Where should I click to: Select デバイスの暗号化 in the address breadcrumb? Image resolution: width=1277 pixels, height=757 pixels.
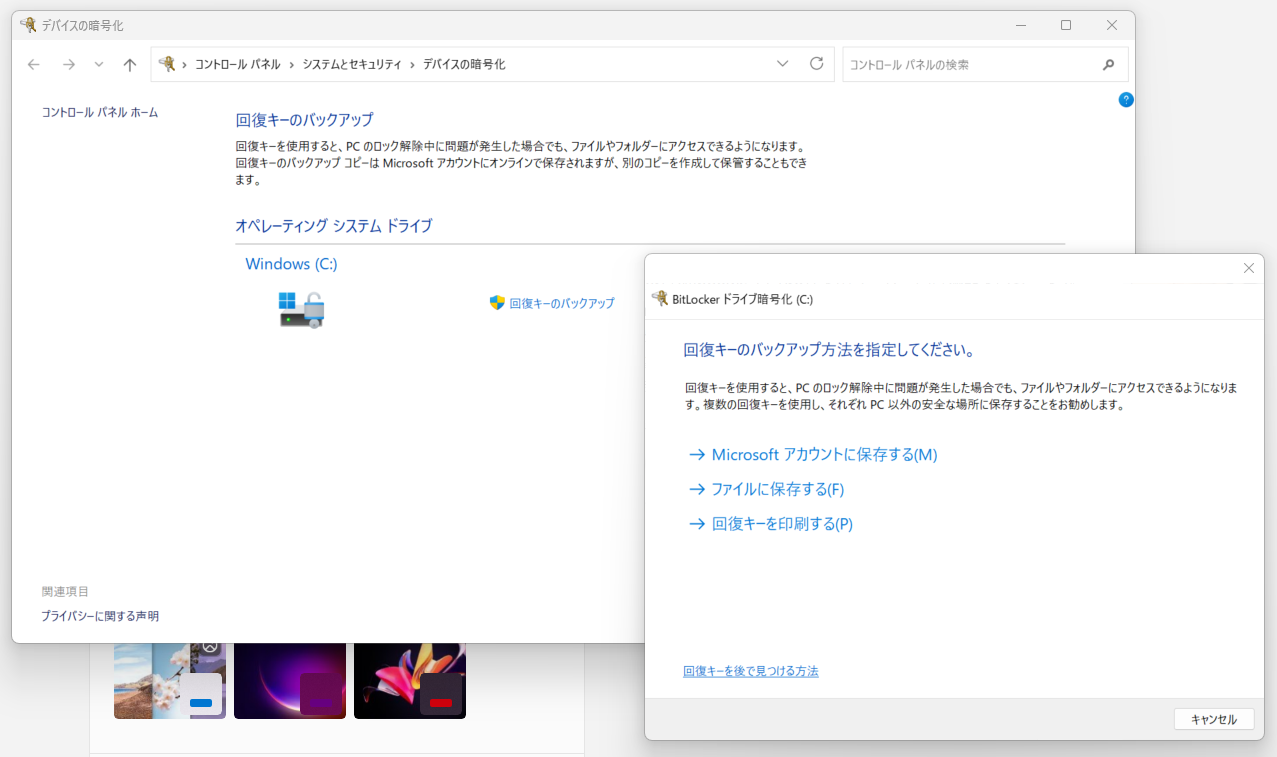pyautogui.click(x=464, y=64)
